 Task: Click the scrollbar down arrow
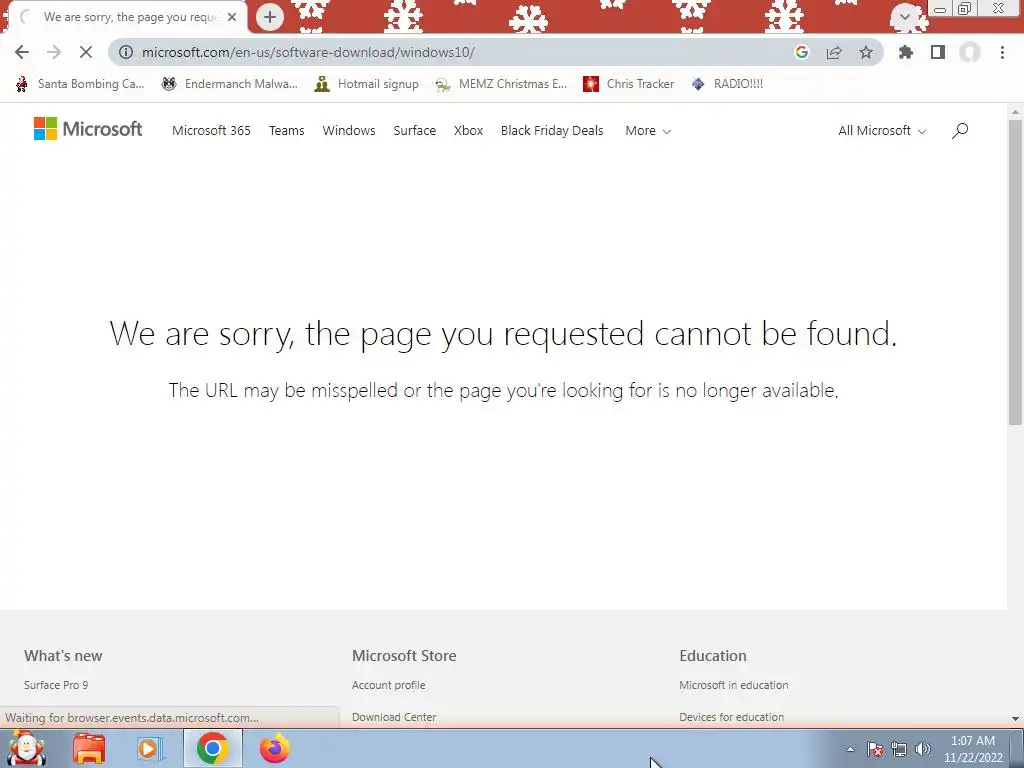tap(1015, 718)
